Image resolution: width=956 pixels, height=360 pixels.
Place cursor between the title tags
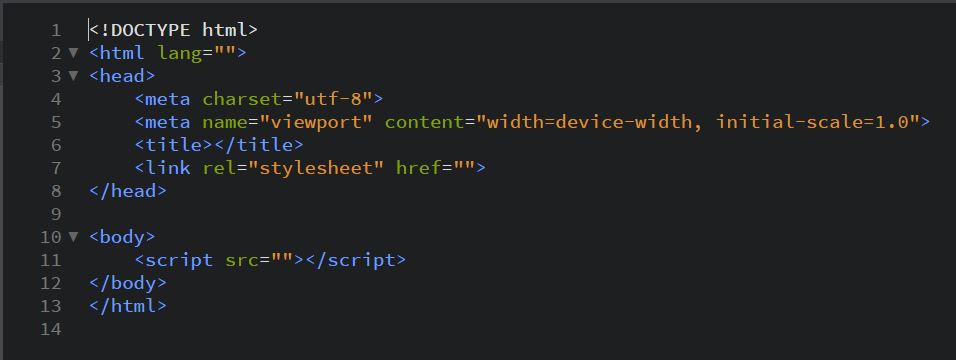tap(213, 145)
